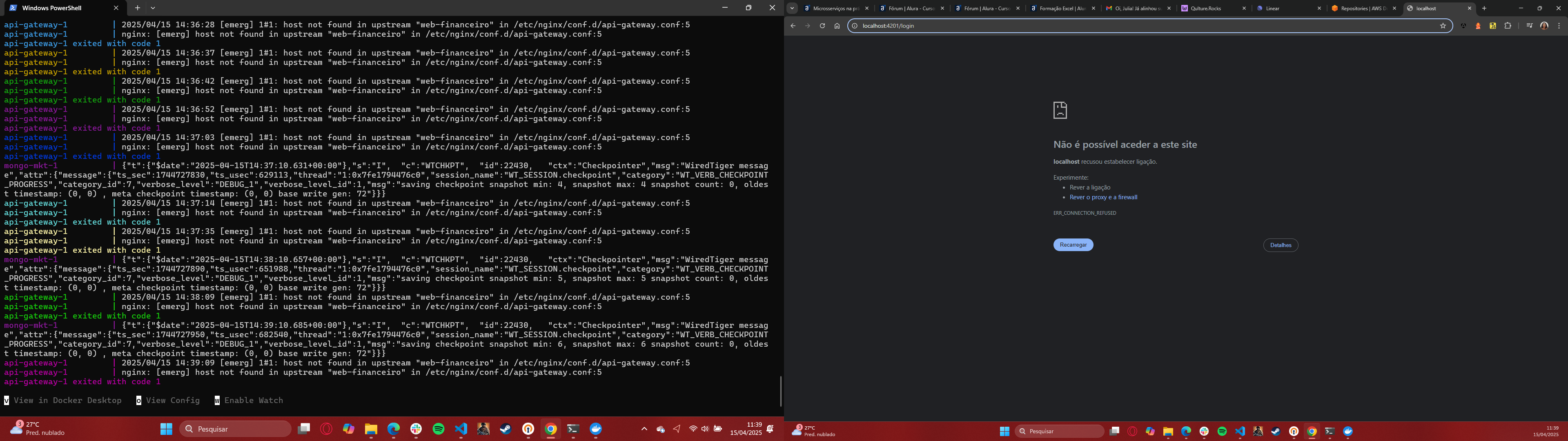Screen dimensions: 1568x441
Task: Open PowerShell new tab profile dropdown
Action: 153,8
